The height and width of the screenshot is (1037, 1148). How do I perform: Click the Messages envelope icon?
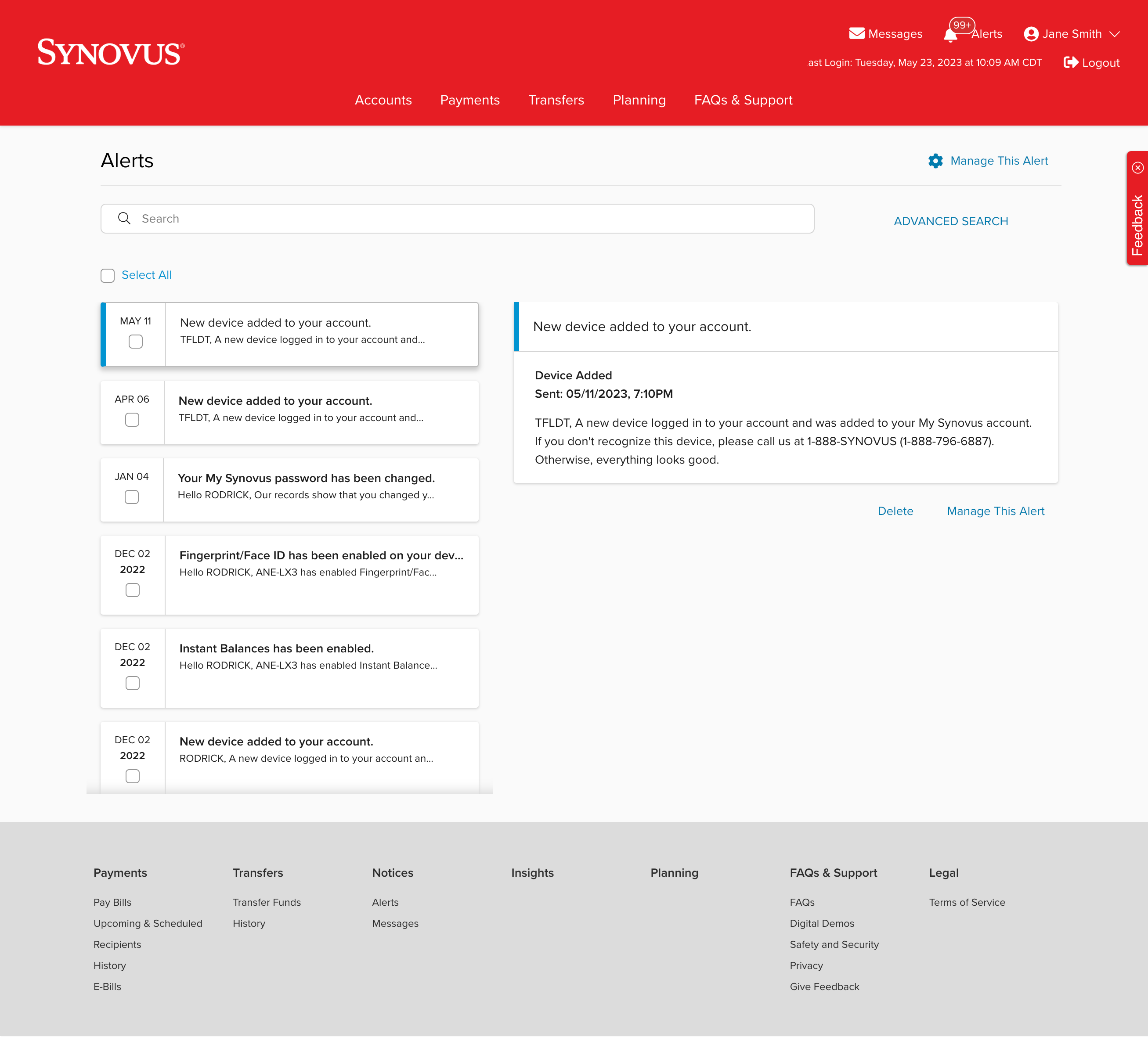point(856,33)
